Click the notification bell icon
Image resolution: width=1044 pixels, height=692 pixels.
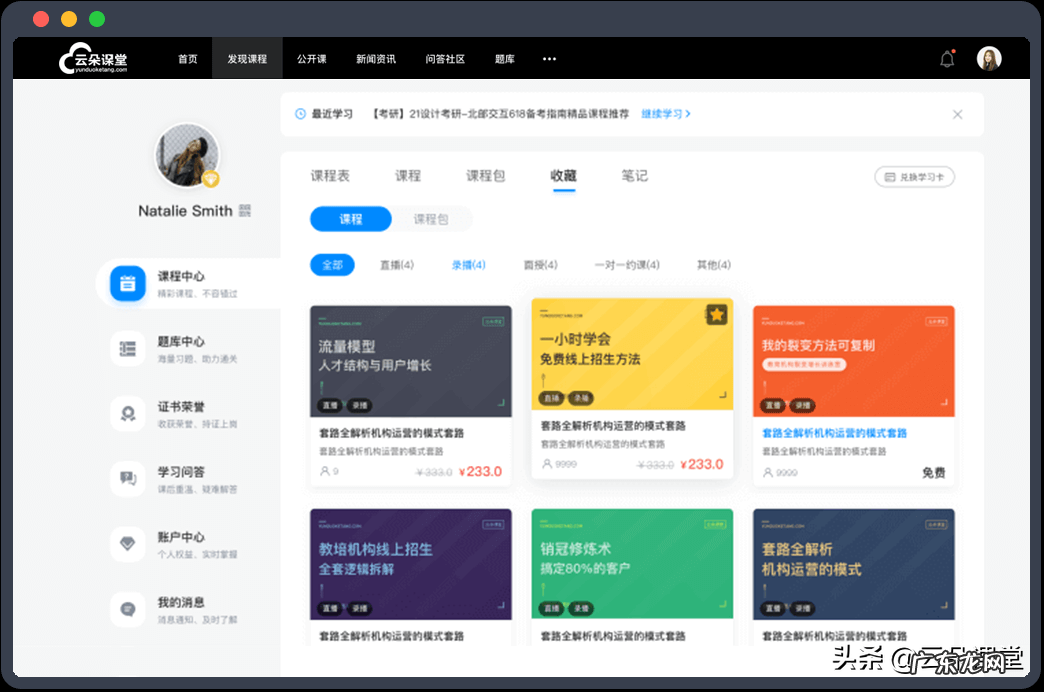pyautogui.click(x=946, y=58)
